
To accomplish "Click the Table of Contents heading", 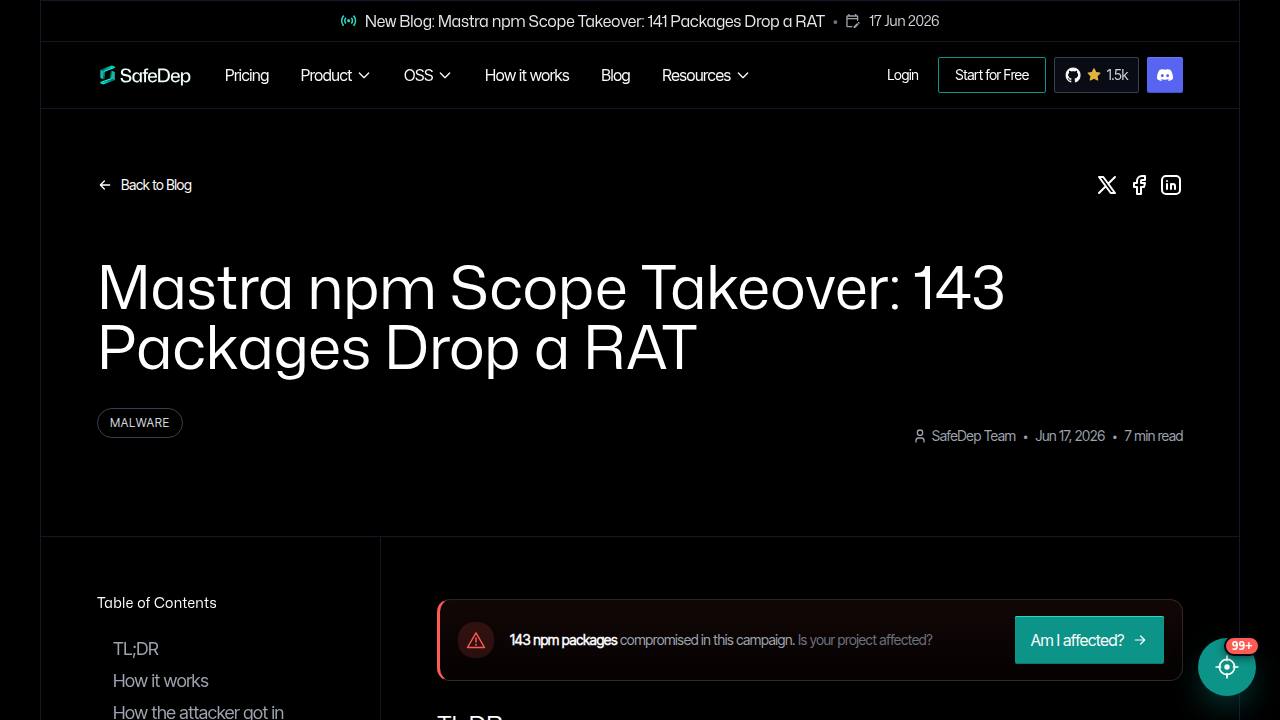I will [x=157, y=603].
